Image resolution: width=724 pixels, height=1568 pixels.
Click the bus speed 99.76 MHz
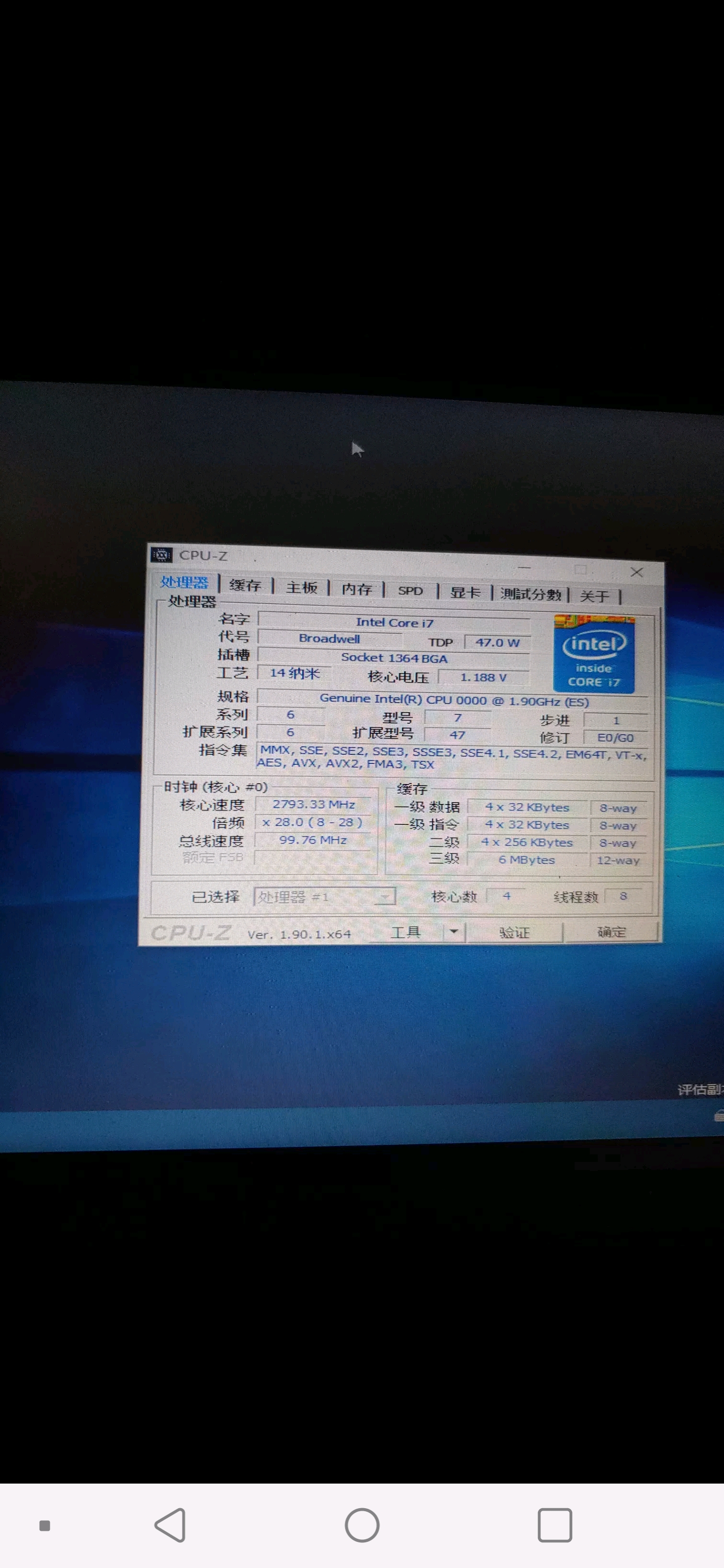[313, 840]
